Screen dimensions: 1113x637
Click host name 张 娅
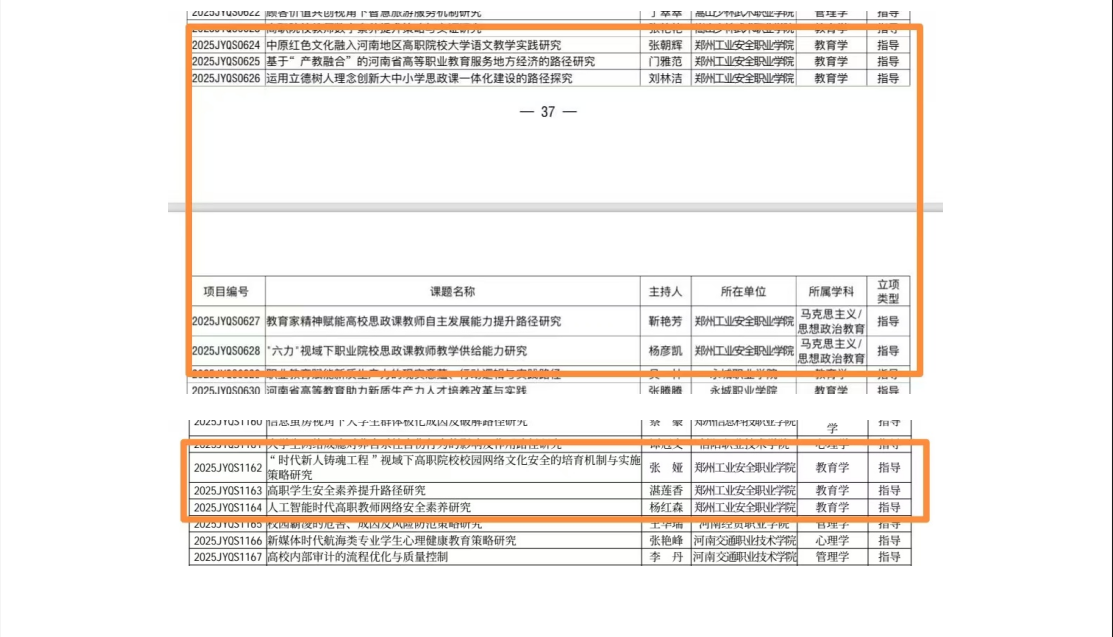point(666,468)
